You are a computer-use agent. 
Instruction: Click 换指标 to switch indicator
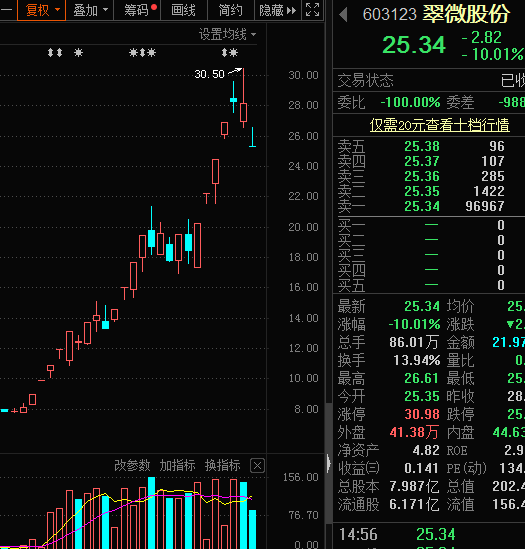coord(222,466)
